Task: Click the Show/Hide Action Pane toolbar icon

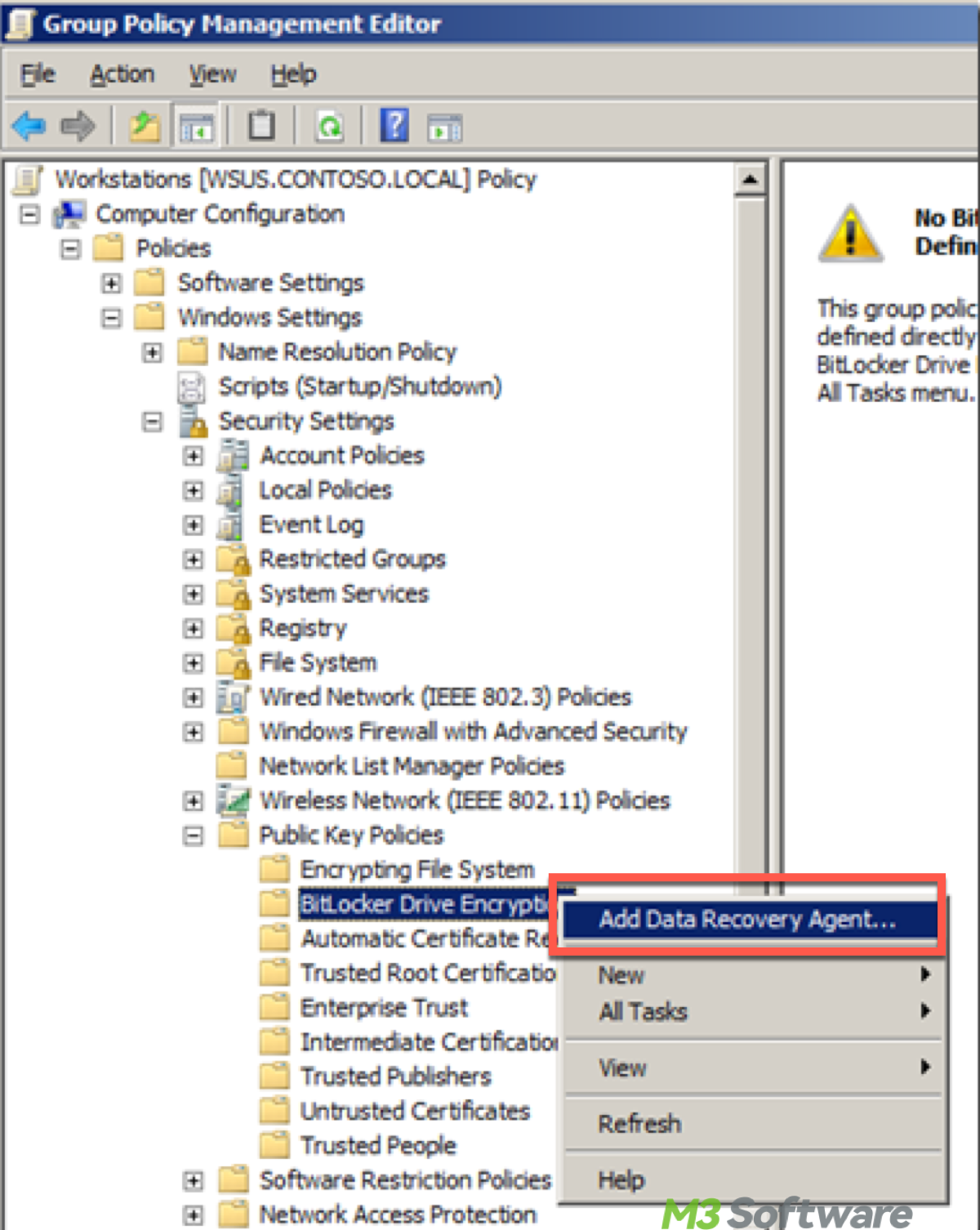Action: [445, 128]
